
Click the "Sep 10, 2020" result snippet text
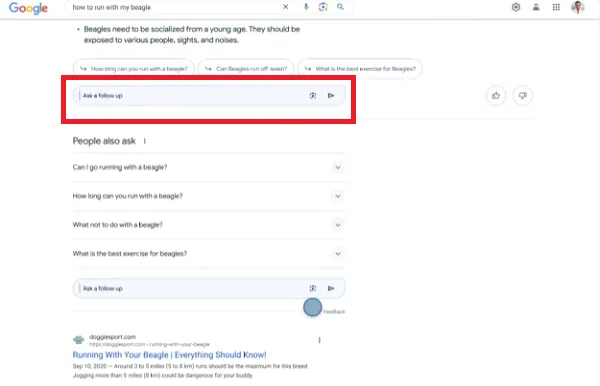tap(190, 371)
